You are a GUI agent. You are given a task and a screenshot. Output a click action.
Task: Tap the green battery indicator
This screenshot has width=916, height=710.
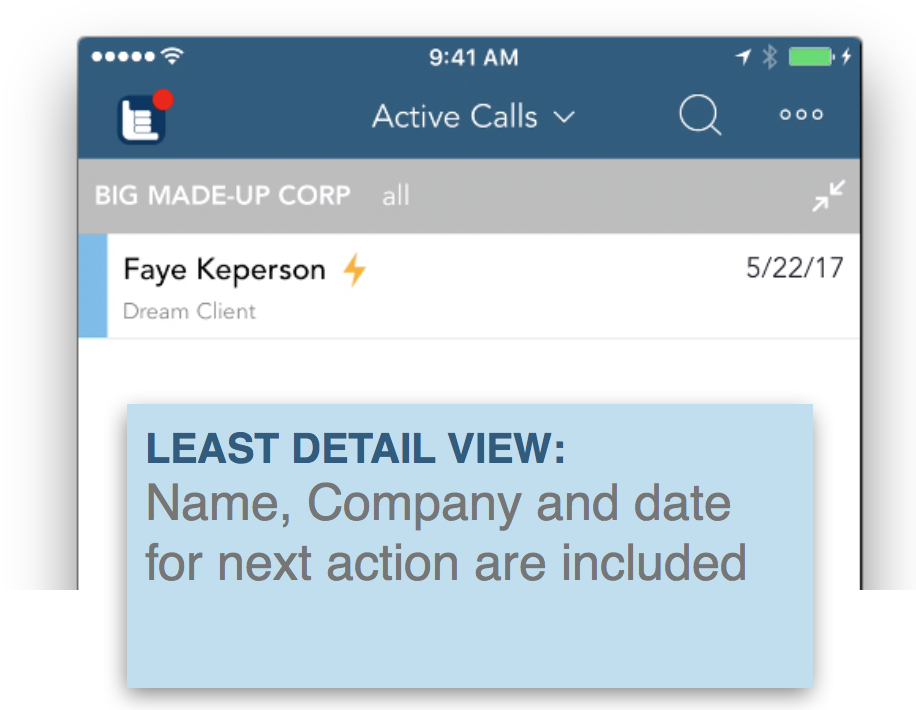(x=810, y=57)
